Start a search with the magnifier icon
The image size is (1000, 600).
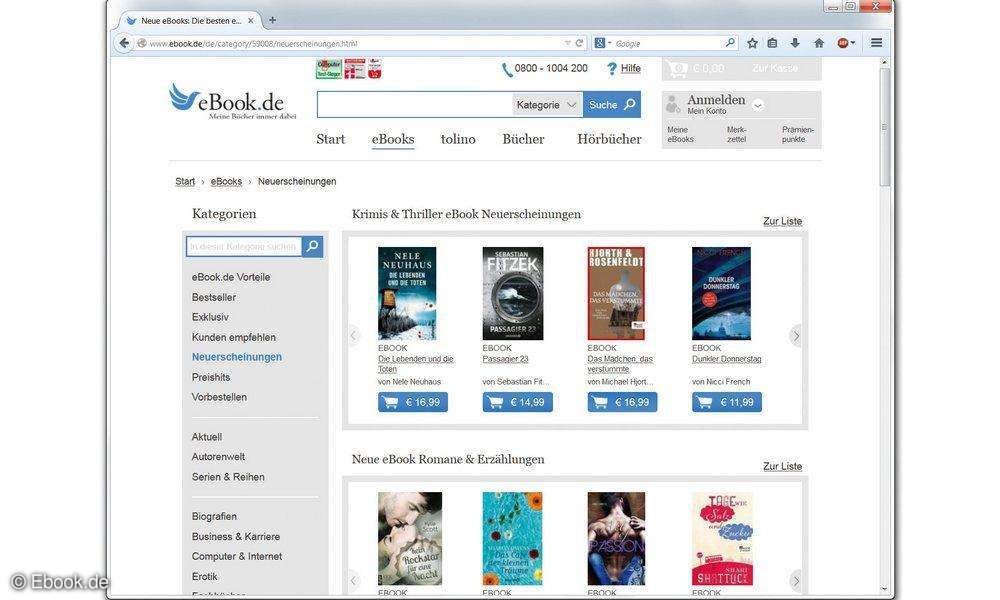tap(632, 104)
